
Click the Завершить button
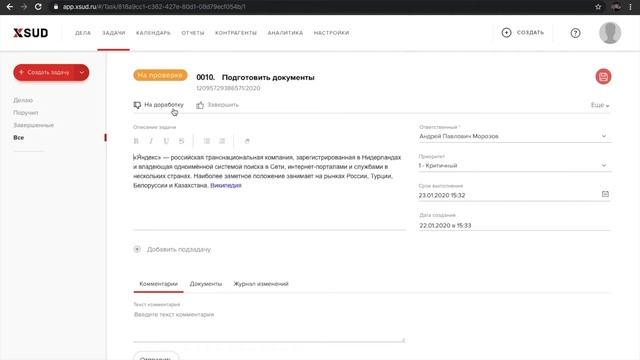click(217, 105)
